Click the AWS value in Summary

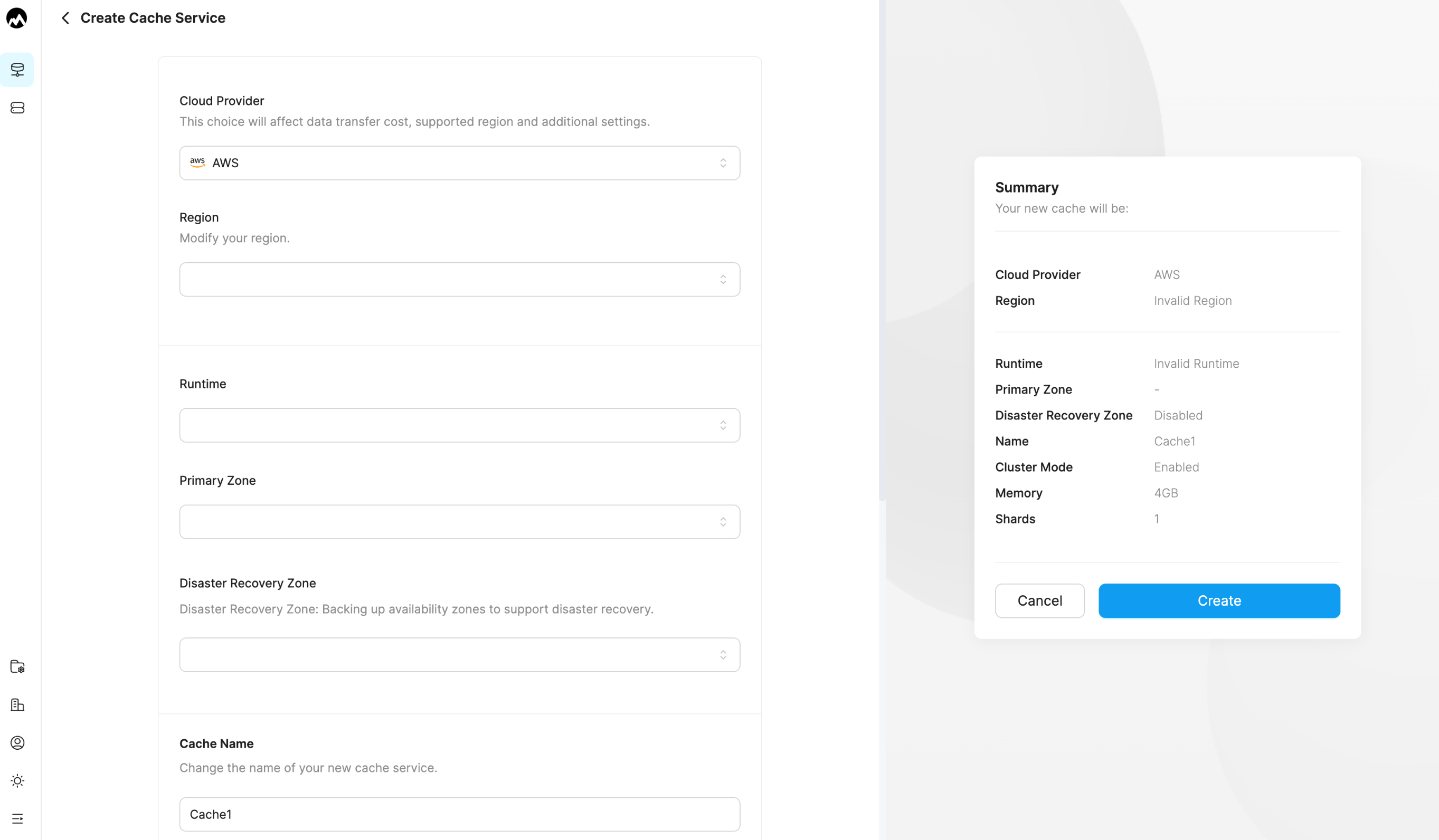(x=1167, y=274)
